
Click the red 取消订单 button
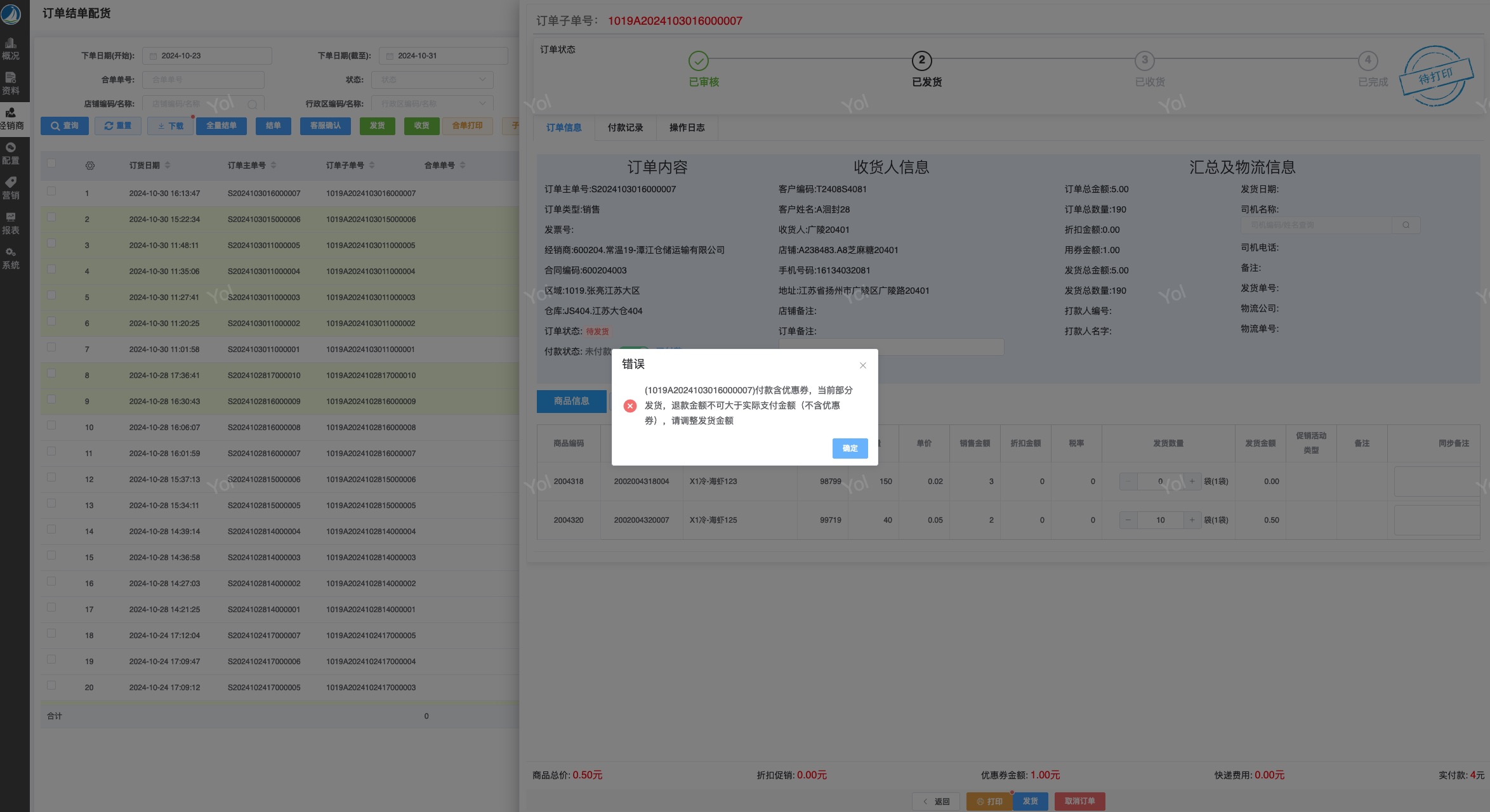point(1079,801)
